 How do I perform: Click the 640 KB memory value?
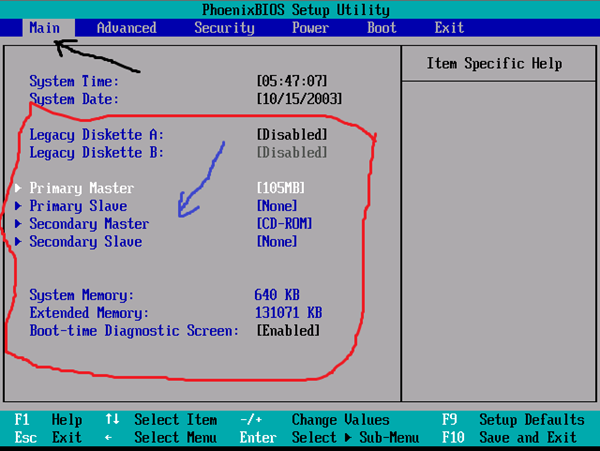[x=277, y=295]
